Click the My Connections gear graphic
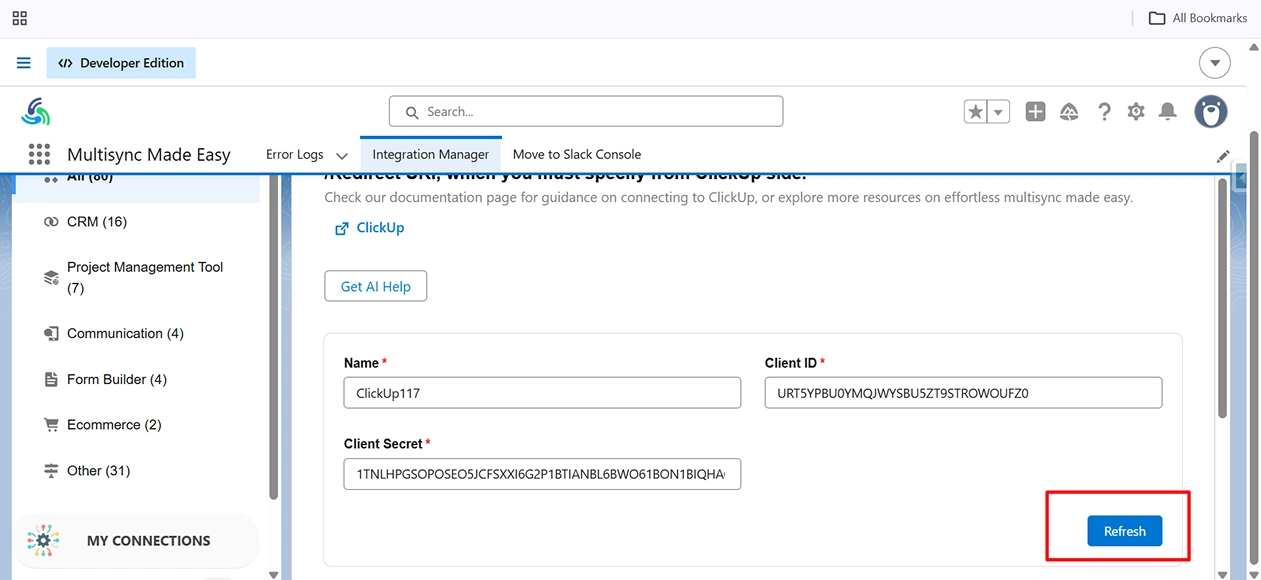Screen dimensions: 1261x580 43,540
